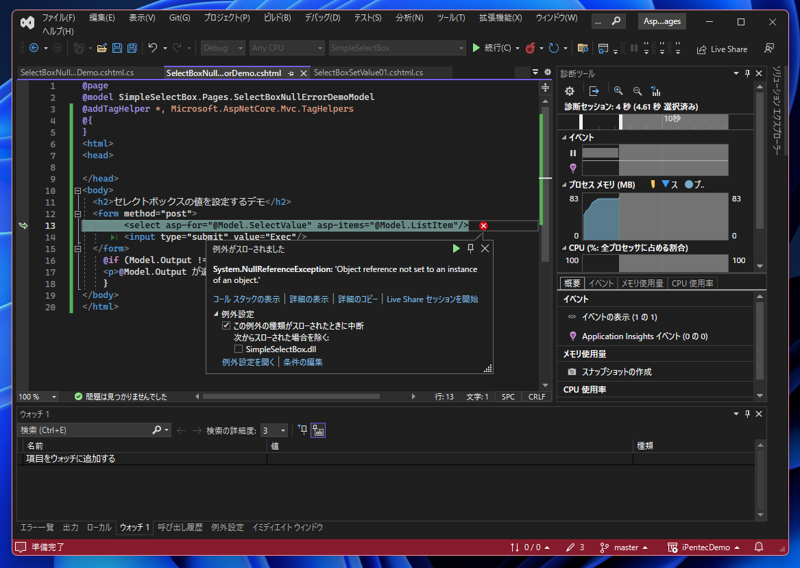The image size is (800, 568).
Task: Click the watch window search magnifier
Action: (x=157, y=430)
